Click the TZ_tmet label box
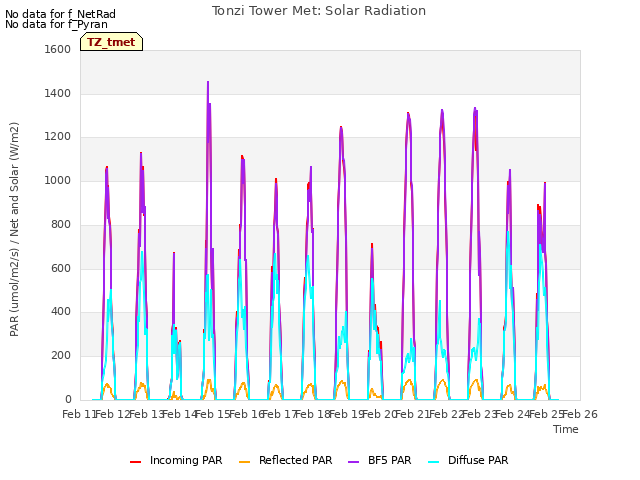The width and height of the screenshot is (640, 480). [111, 42]
